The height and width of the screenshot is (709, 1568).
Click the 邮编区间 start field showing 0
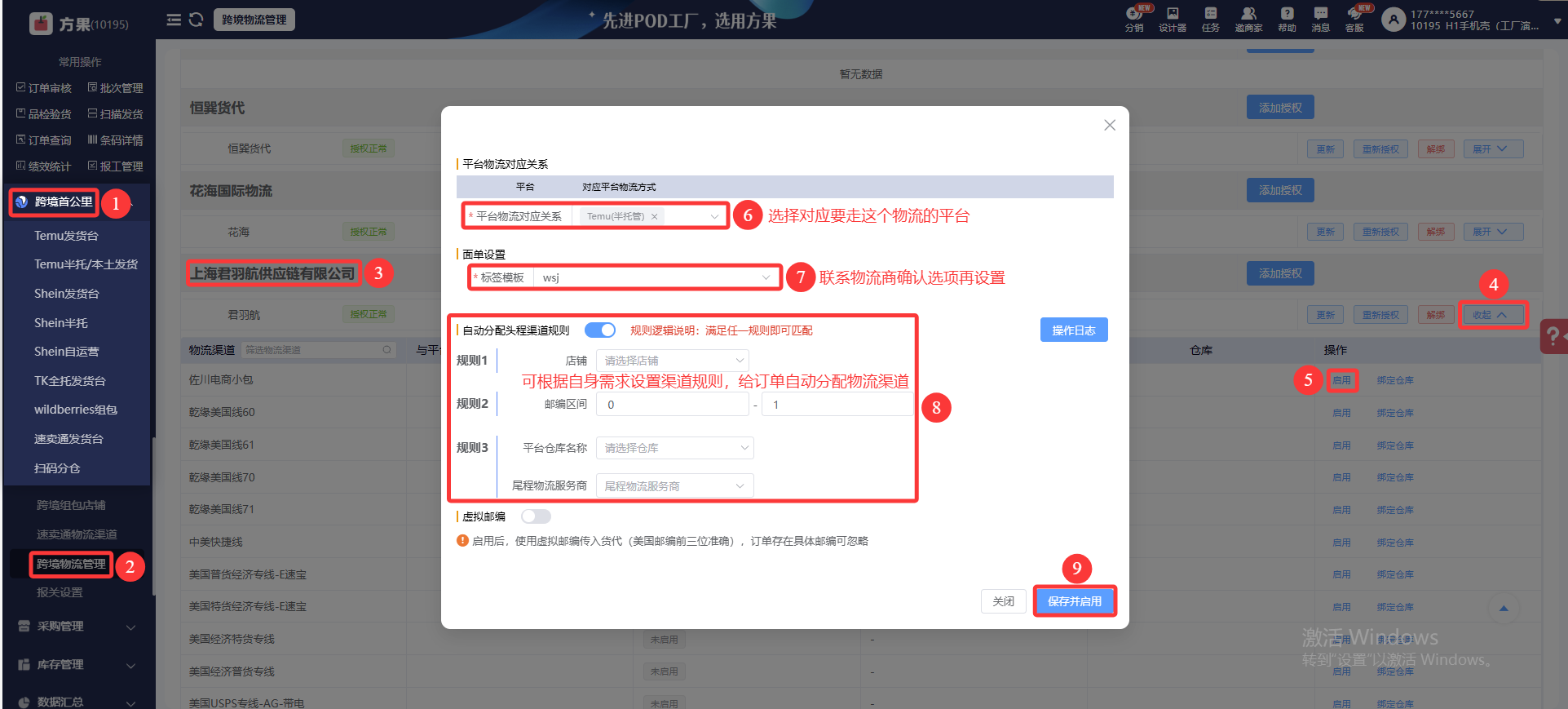tap(673, 405)
